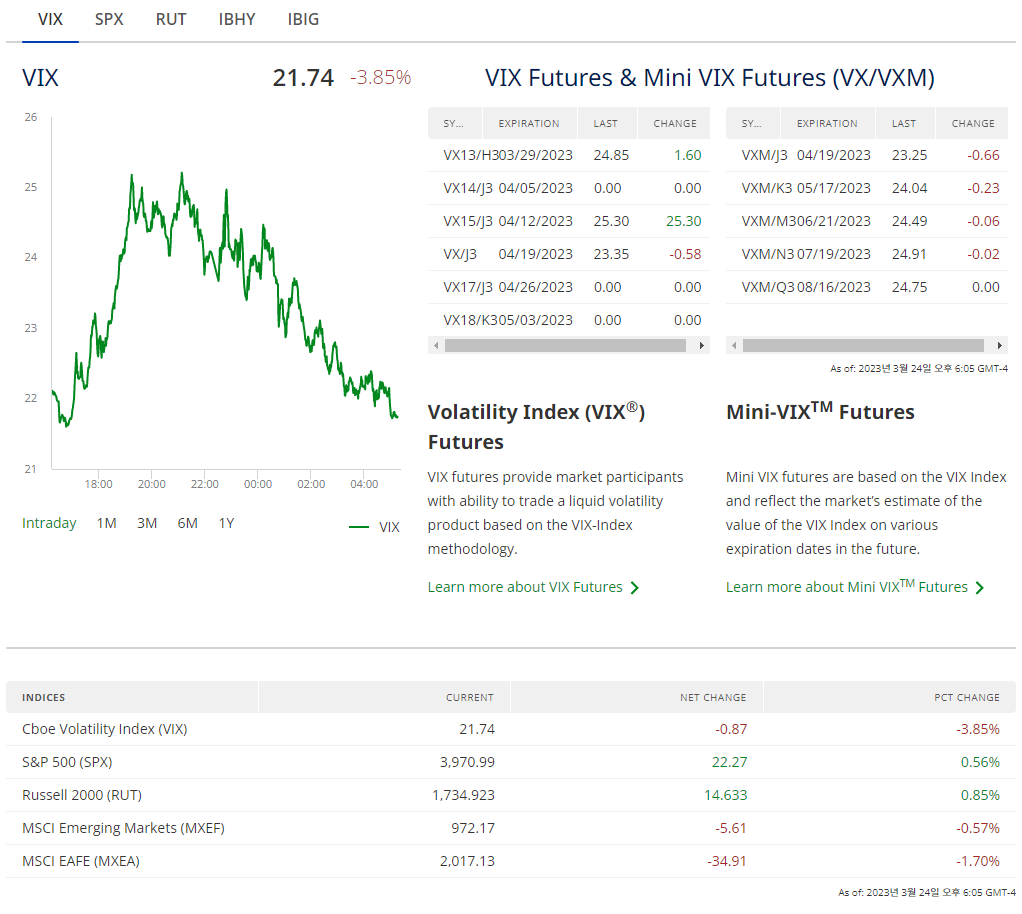Click S&P 500 (SPX) row
1022x914 pixels.
coord(511,762)
